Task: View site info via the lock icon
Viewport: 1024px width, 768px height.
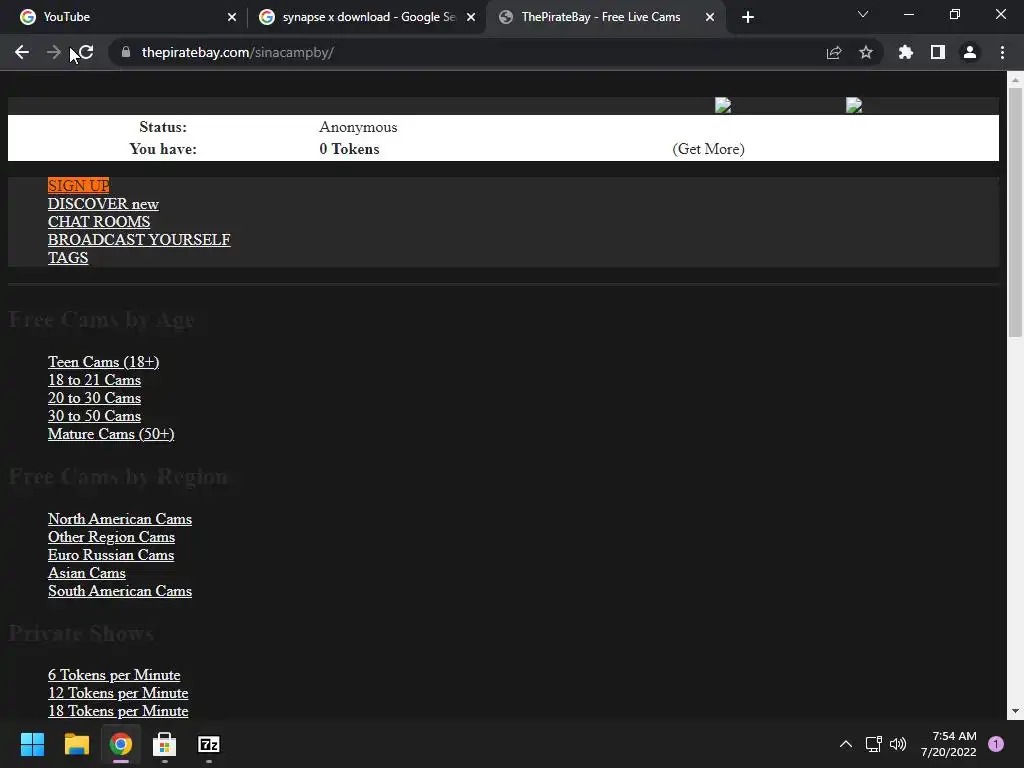Action: coord(126,52)
